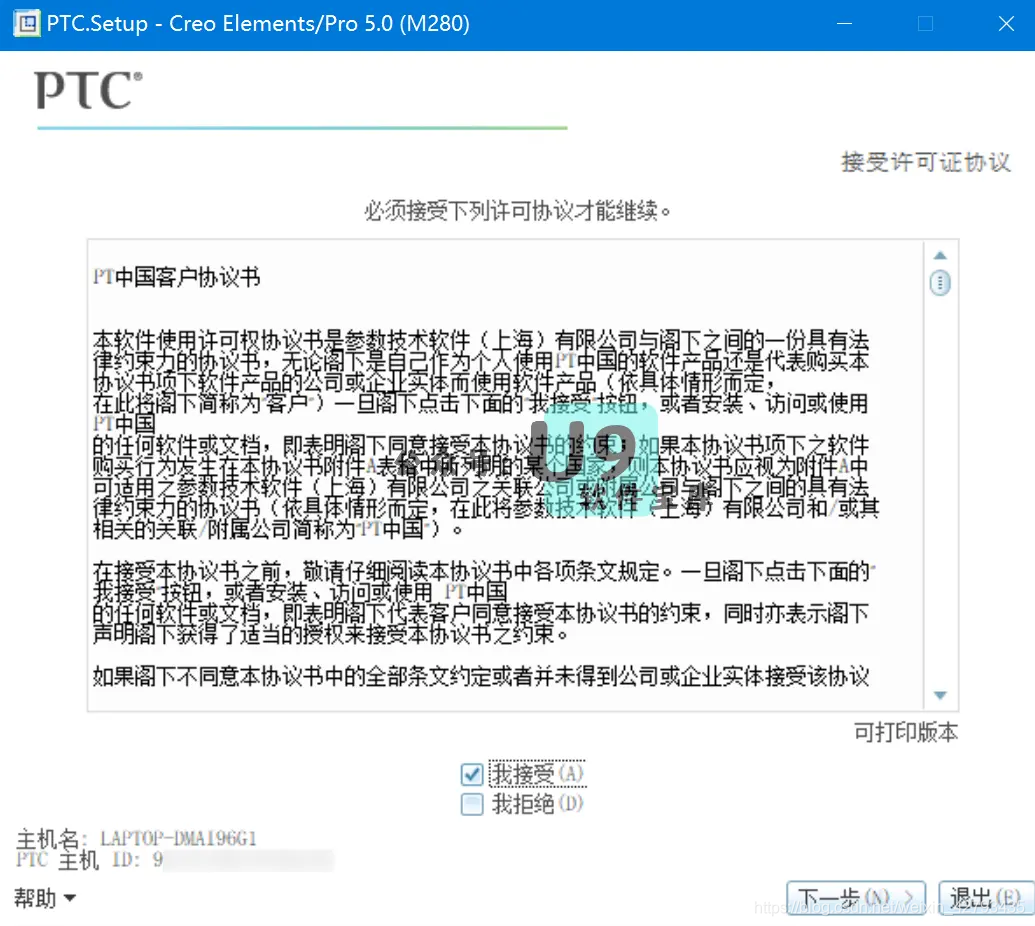Click the license text scrollbar thumb
The image size is (1035, 926).
coord(940,283)
